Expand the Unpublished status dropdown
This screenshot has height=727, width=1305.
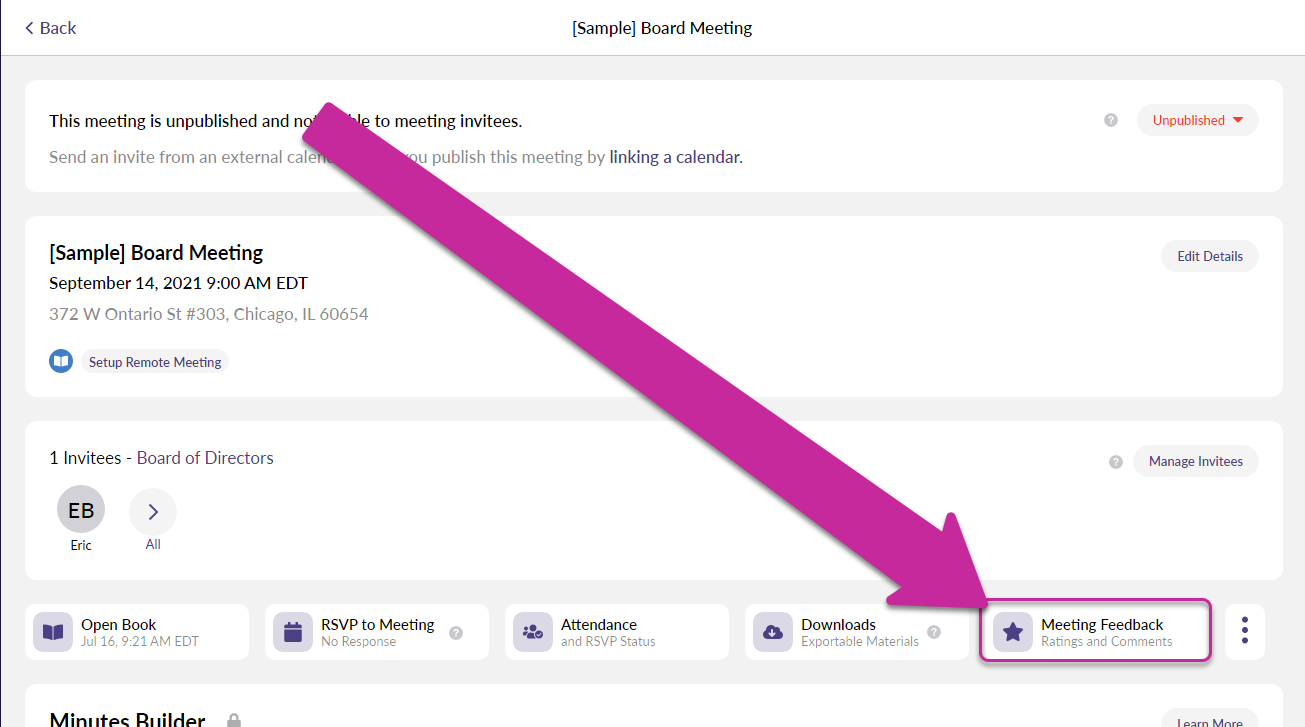pos(1197,120)
